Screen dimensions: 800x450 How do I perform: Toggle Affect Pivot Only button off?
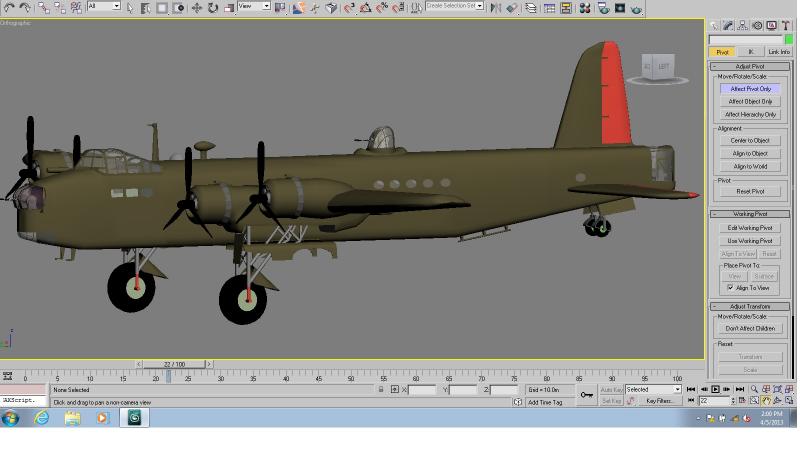pos(750,89)
